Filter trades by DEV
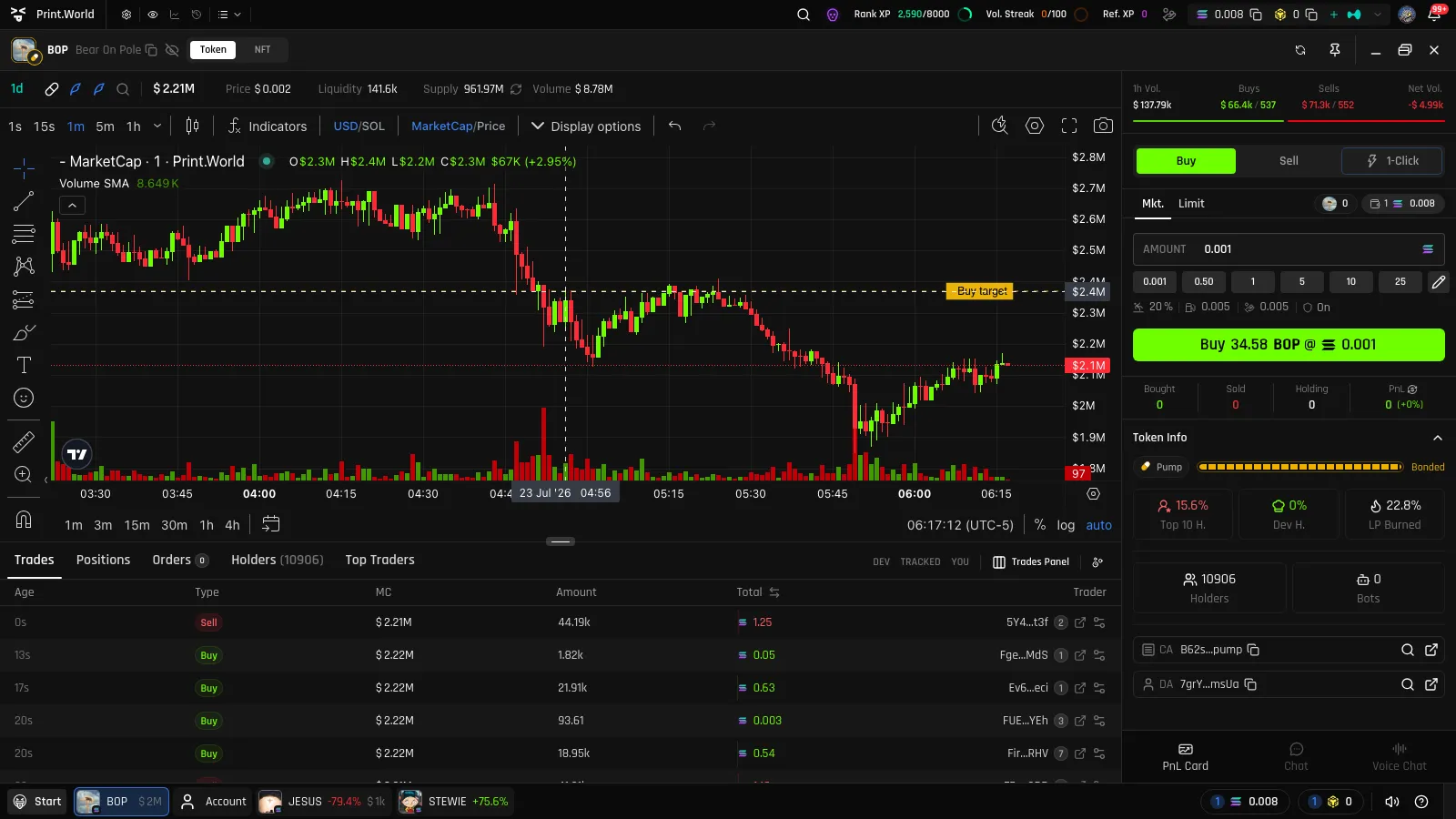 881,561
